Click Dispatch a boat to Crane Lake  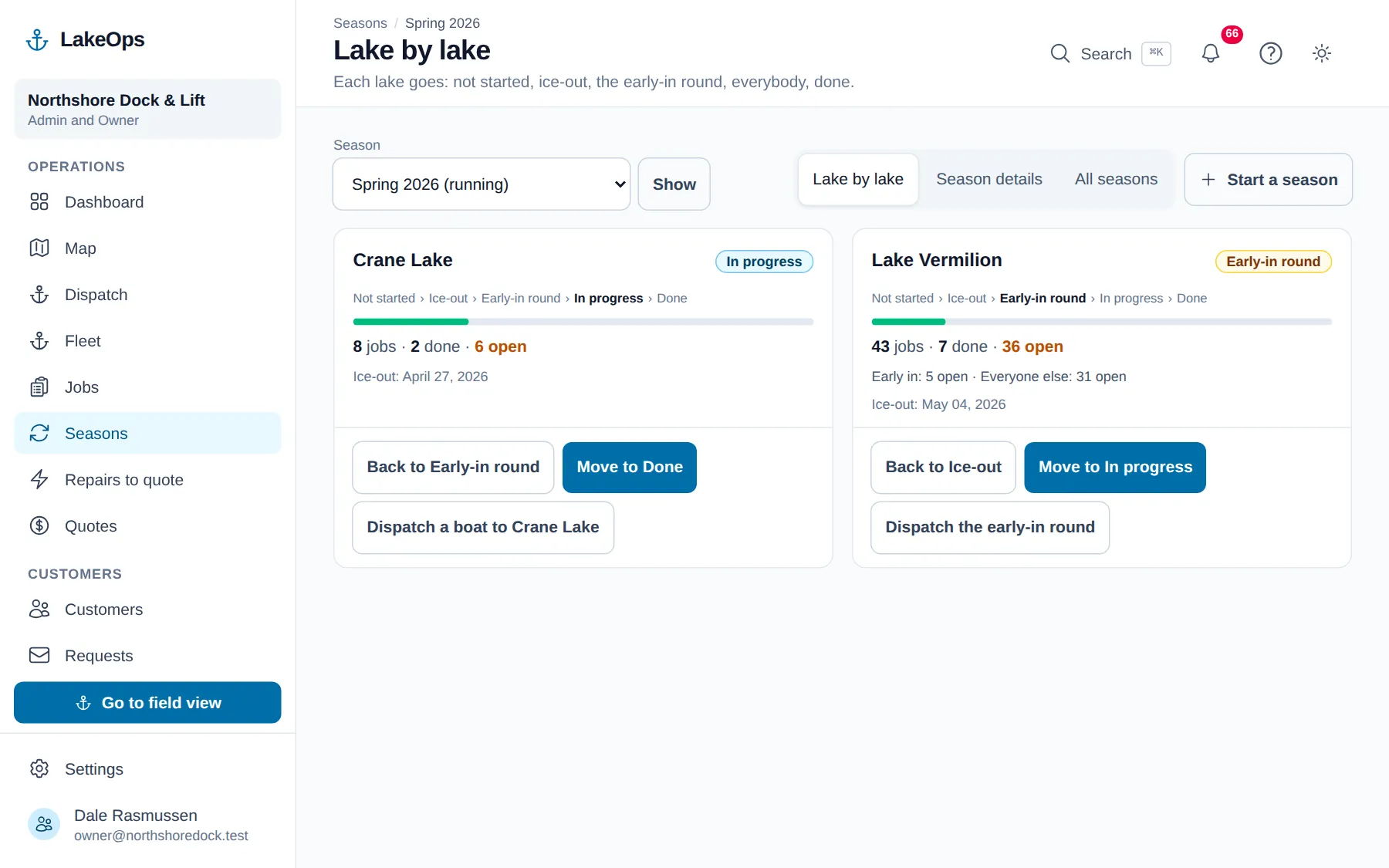483,528
